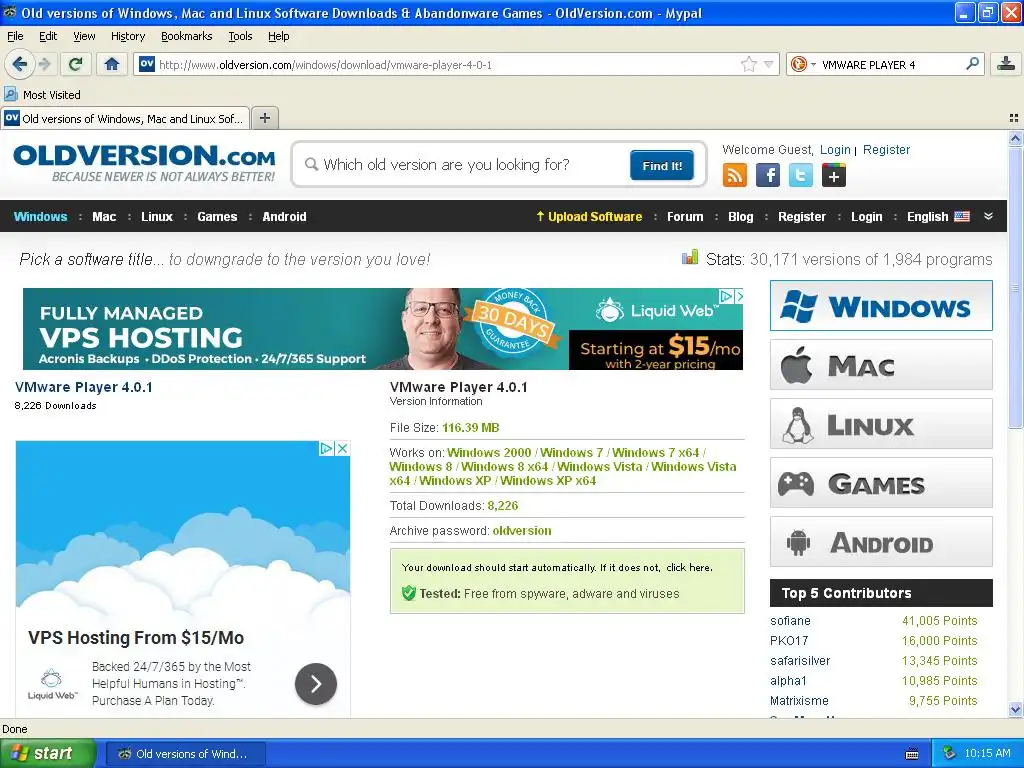Open the Twitter icon in the header
1024x768 pixels.
coord(801,175)
